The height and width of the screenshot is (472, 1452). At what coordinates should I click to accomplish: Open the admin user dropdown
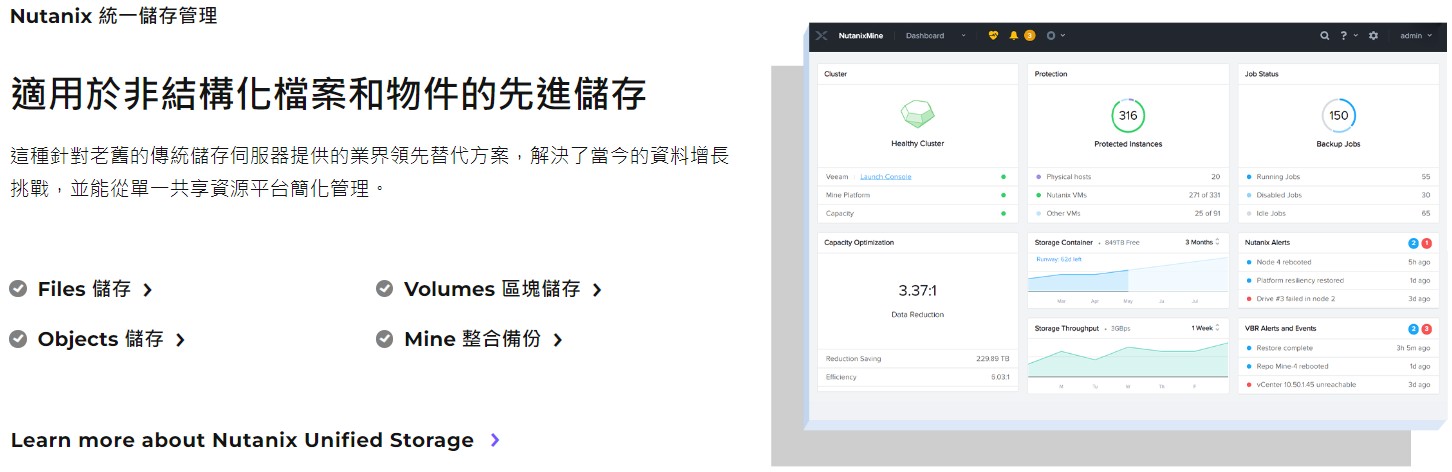click(x=1415, y=36)
